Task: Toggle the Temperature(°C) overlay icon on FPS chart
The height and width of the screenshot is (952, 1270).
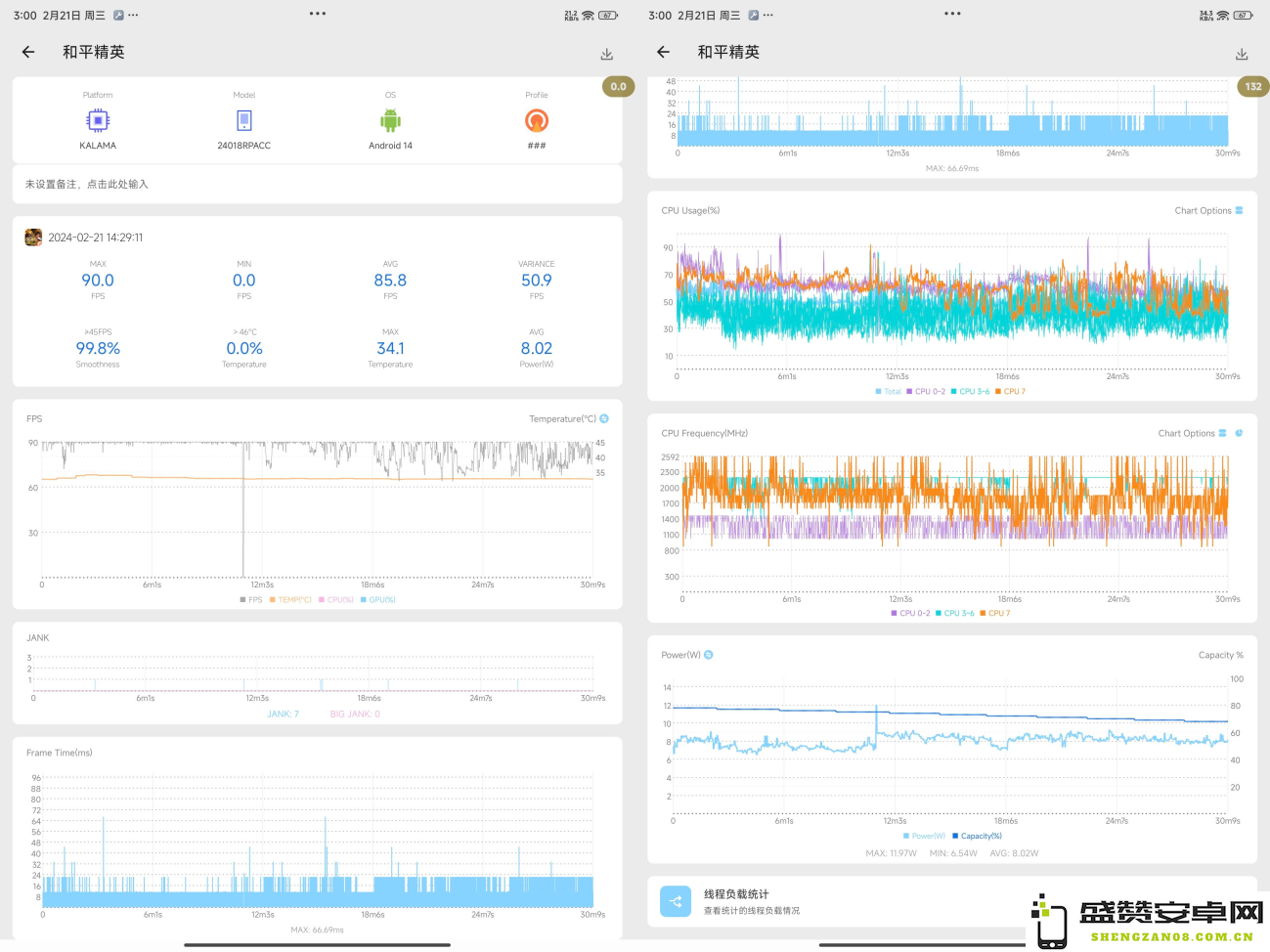Action: point(604,418)
